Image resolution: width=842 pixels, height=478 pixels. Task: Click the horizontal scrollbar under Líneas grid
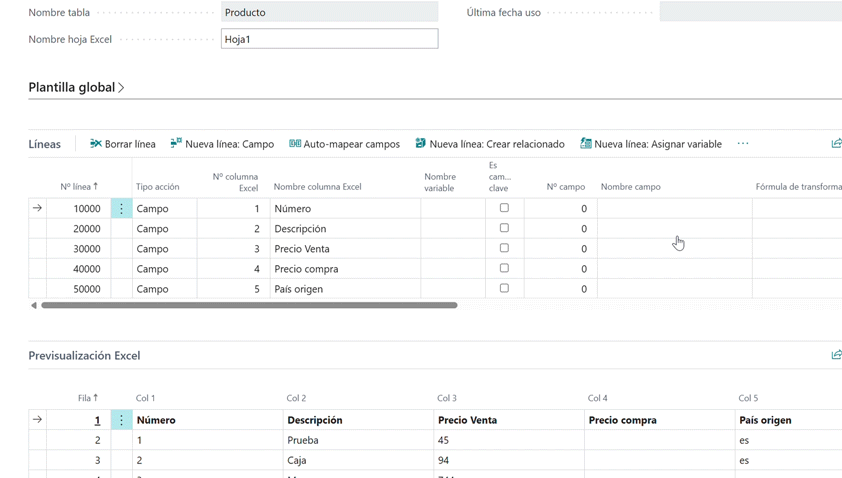click(x=248, y=305)
